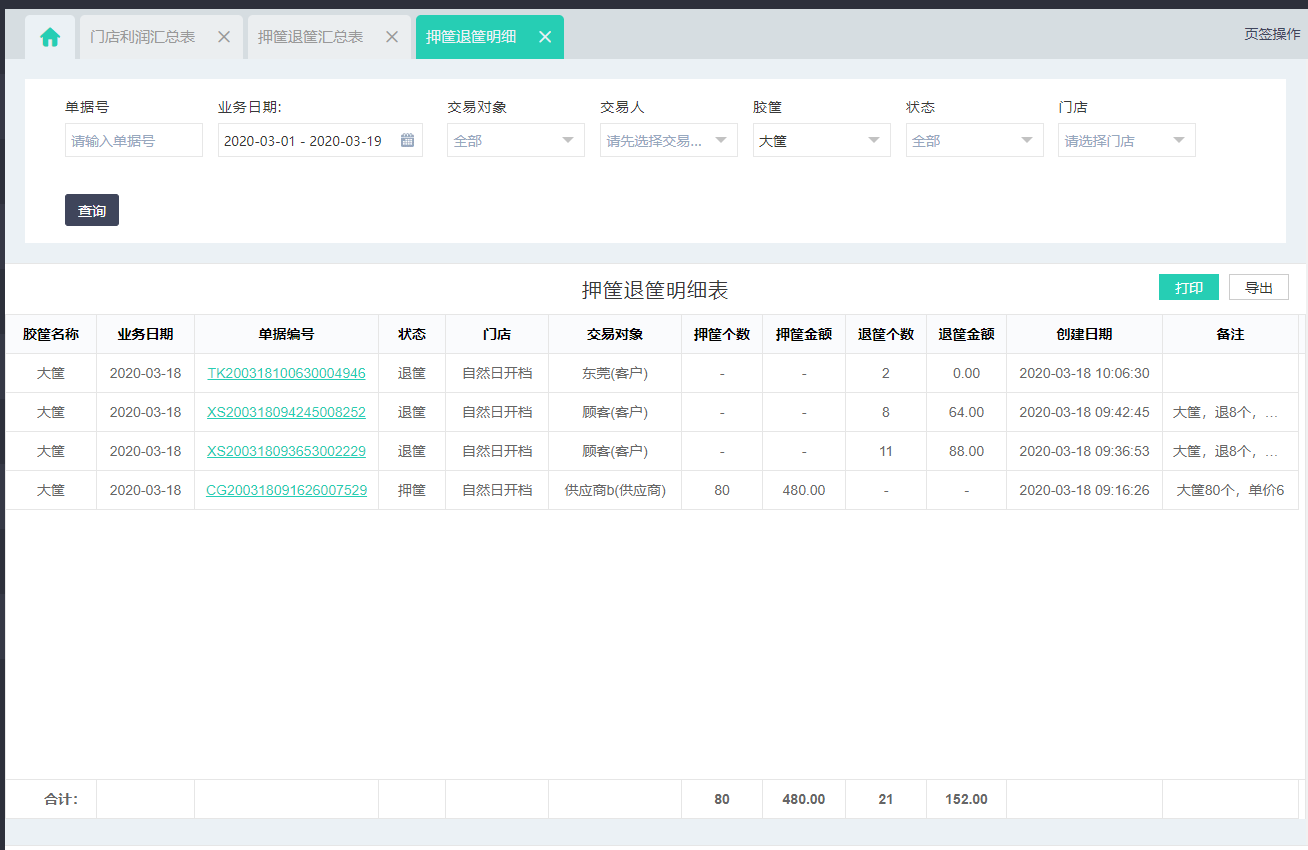Click the 胶筐名称 column header

pos(51,334)
